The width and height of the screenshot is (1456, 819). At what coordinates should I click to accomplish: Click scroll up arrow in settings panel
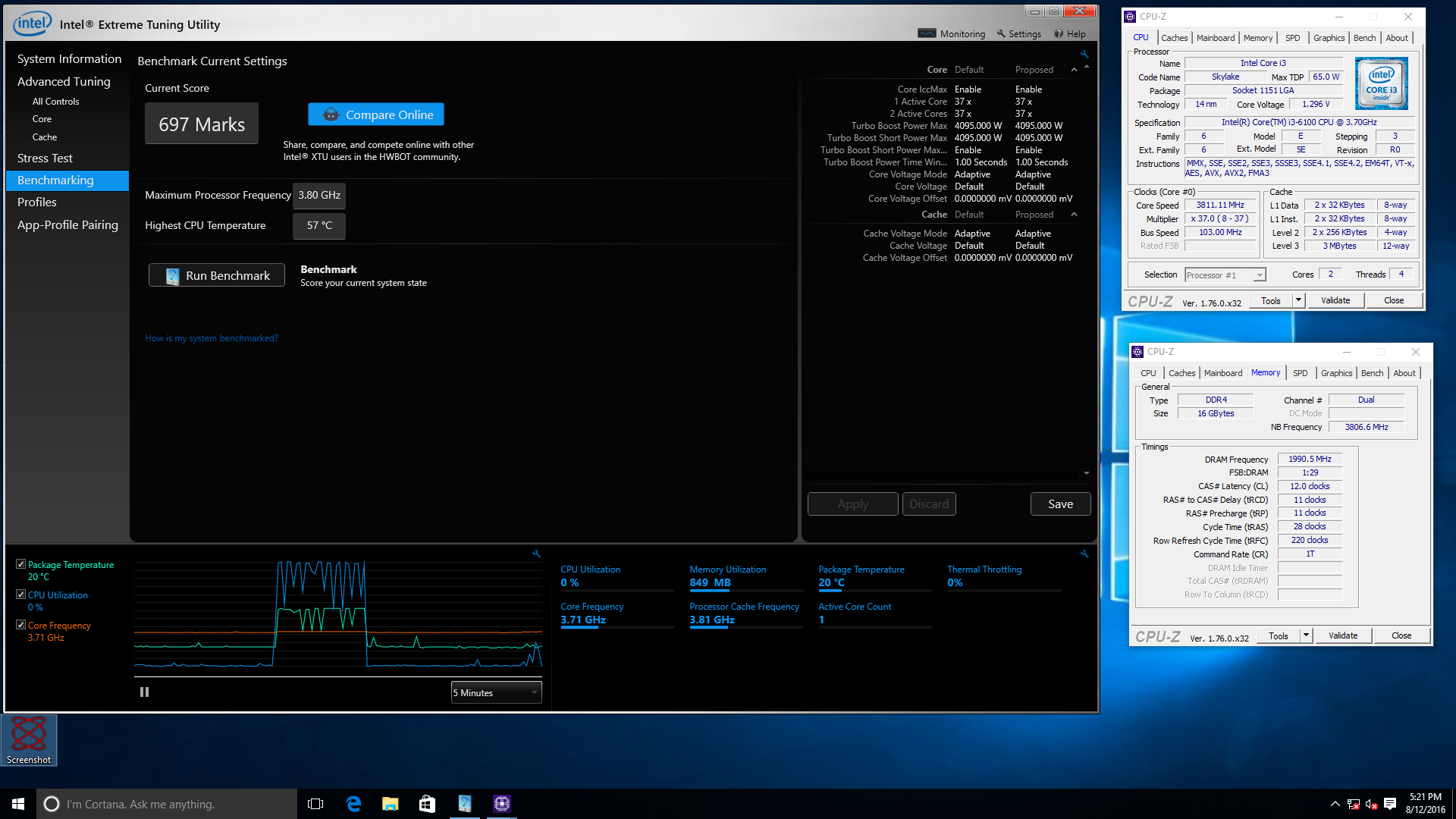coord(1087,67)
